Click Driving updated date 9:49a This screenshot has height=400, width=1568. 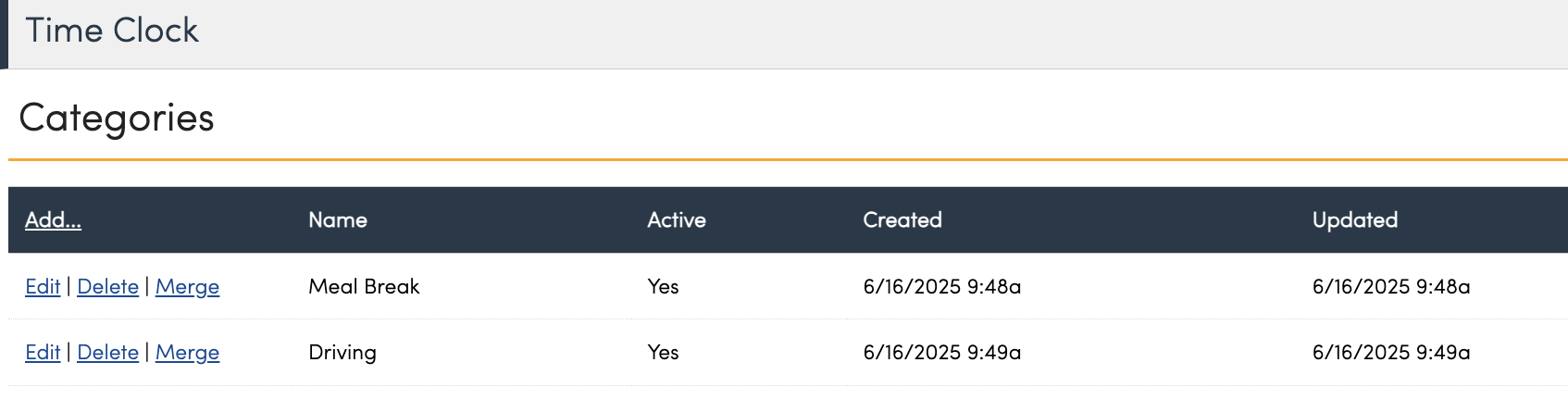pyautogui.click(x=1391, y=353)
